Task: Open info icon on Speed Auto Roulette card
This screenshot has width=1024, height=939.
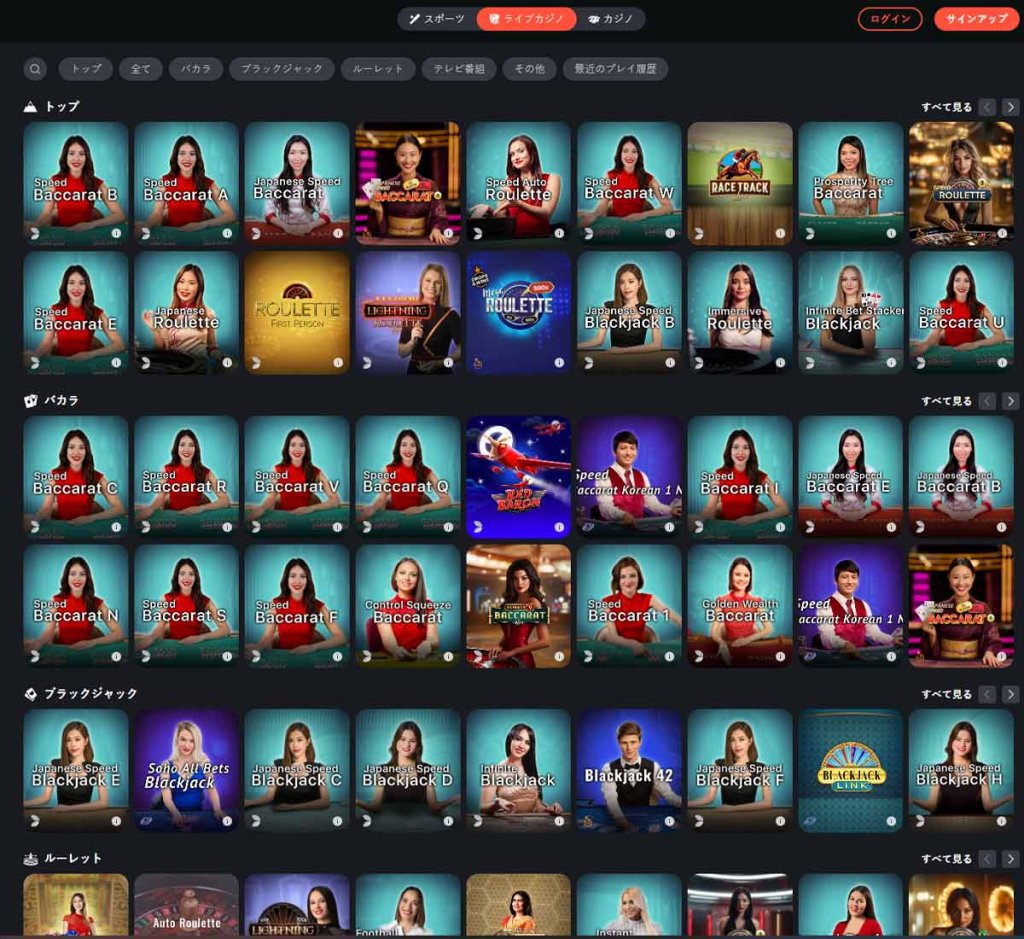Action: [x=559, y=233]
